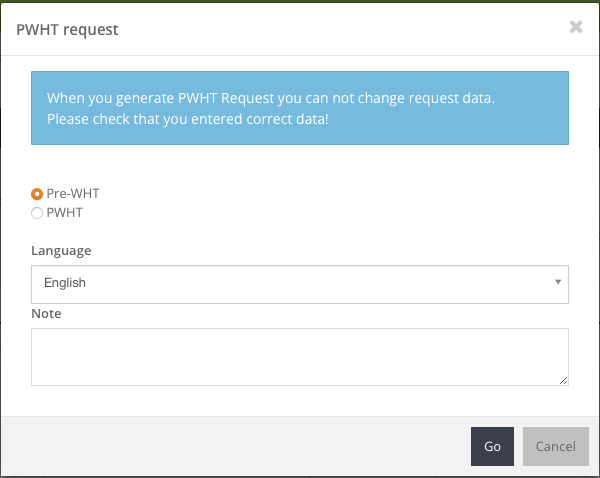
Task: Select the Pre-WHT radio button
Action: [37, 194]
